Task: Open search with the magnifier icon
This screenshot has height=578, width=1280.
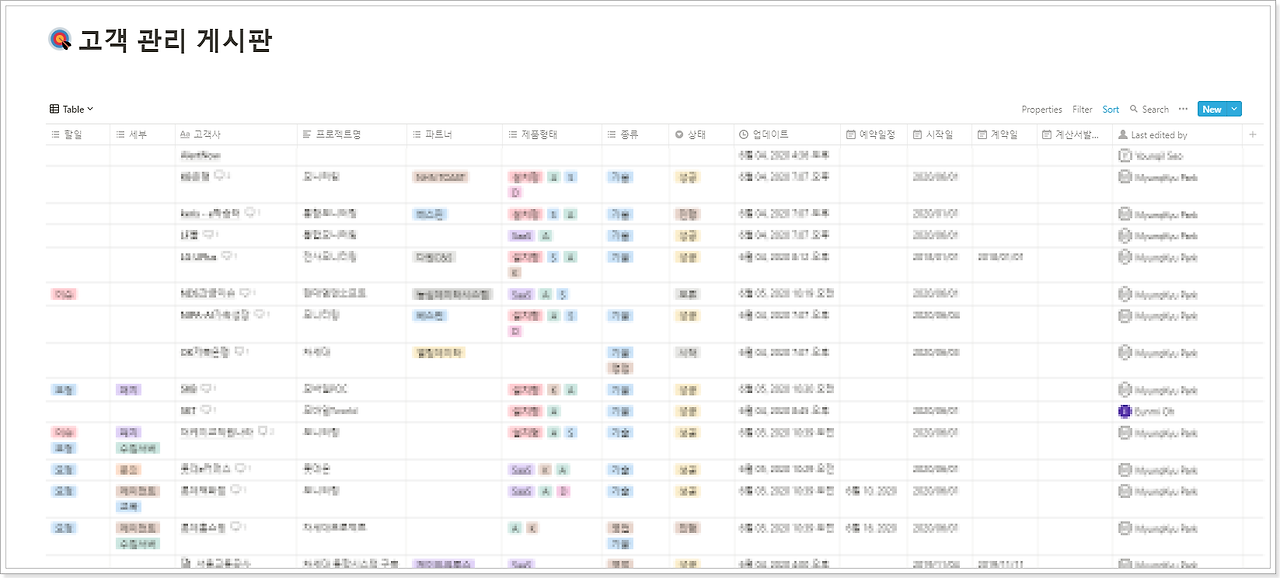Action: click(x=1134, y=109)
